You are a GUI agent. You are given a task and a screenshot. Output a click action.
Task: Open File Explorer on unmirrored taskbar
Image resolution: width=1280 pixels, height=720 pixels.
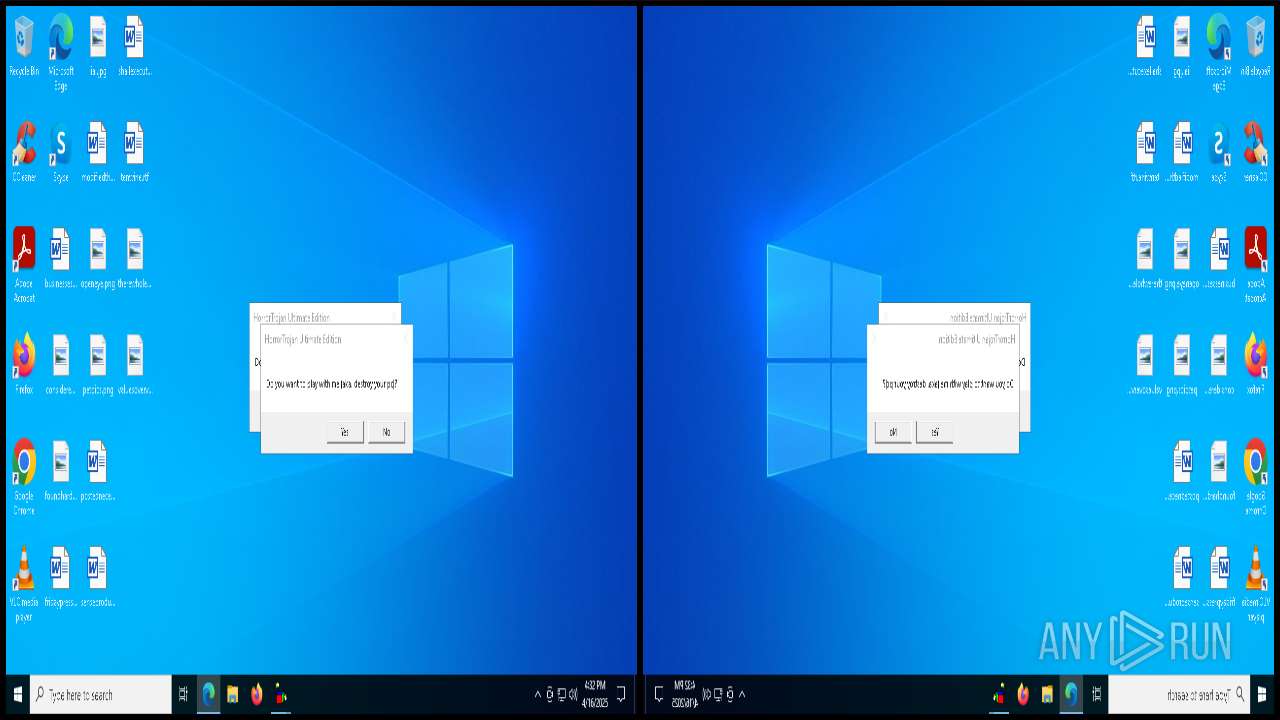[x=233, y=694]
